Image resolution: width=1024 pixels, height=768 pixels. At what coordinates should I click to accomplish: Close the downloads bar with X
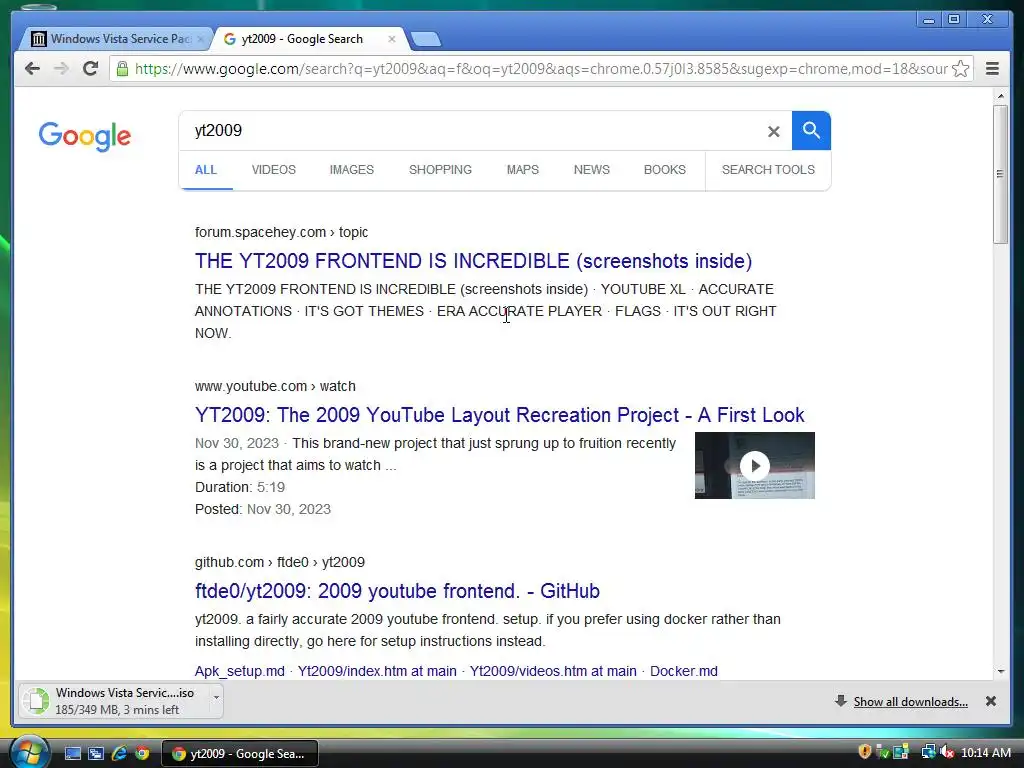point(991,701)
